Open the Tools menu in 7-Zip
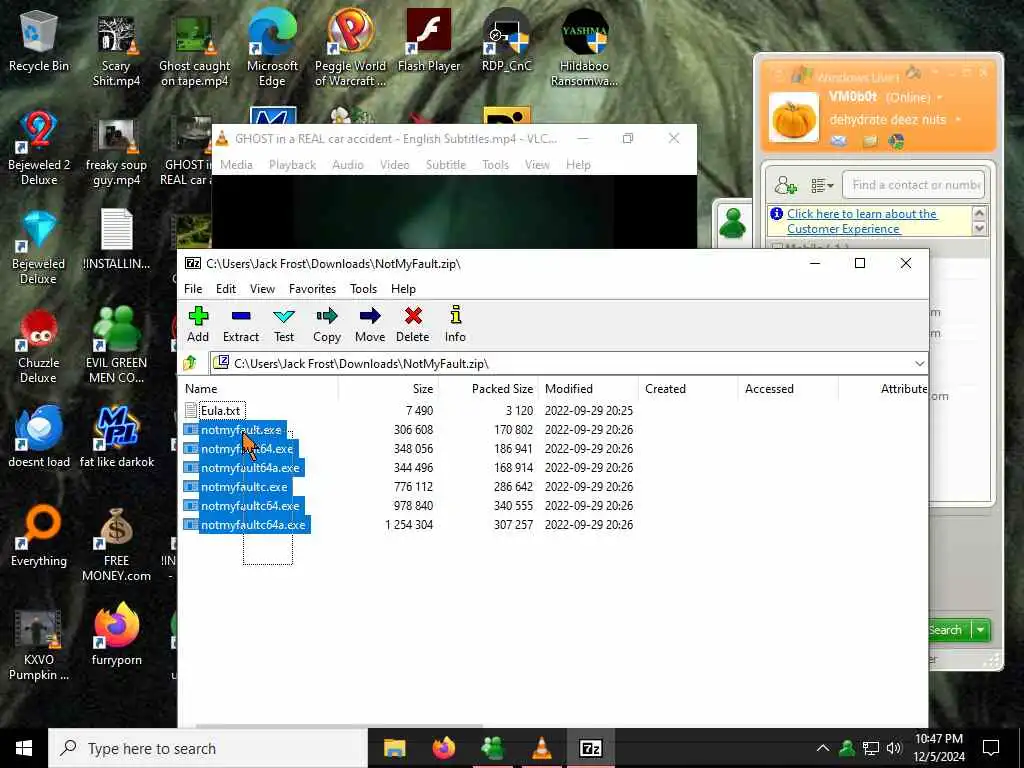The width and height of the screenshot is (1024, 768). 363,289
